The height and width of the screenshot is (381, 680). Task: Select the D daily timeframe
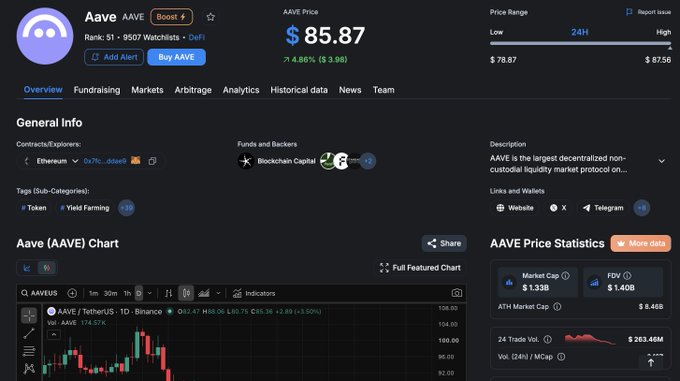(139, 293)
